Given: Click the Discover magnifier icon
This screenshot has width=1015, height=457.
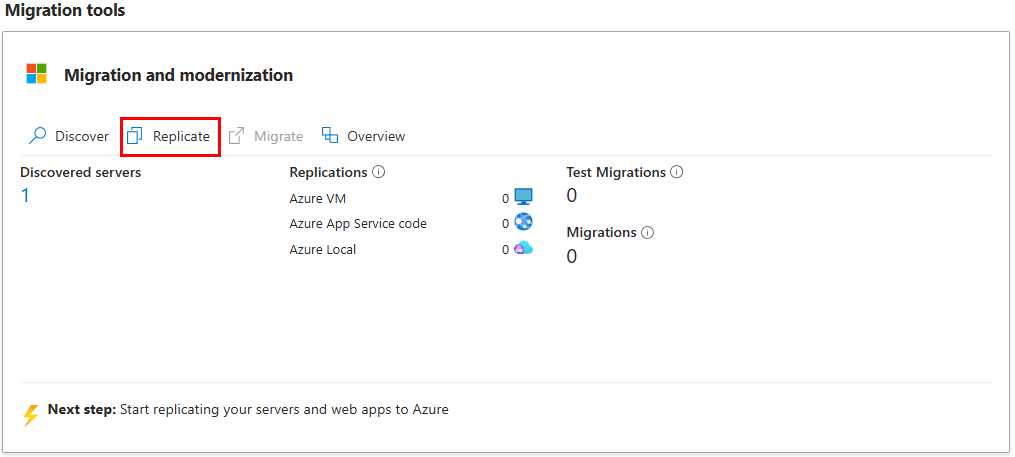Looking at the screenshot, I should point(38,136).
